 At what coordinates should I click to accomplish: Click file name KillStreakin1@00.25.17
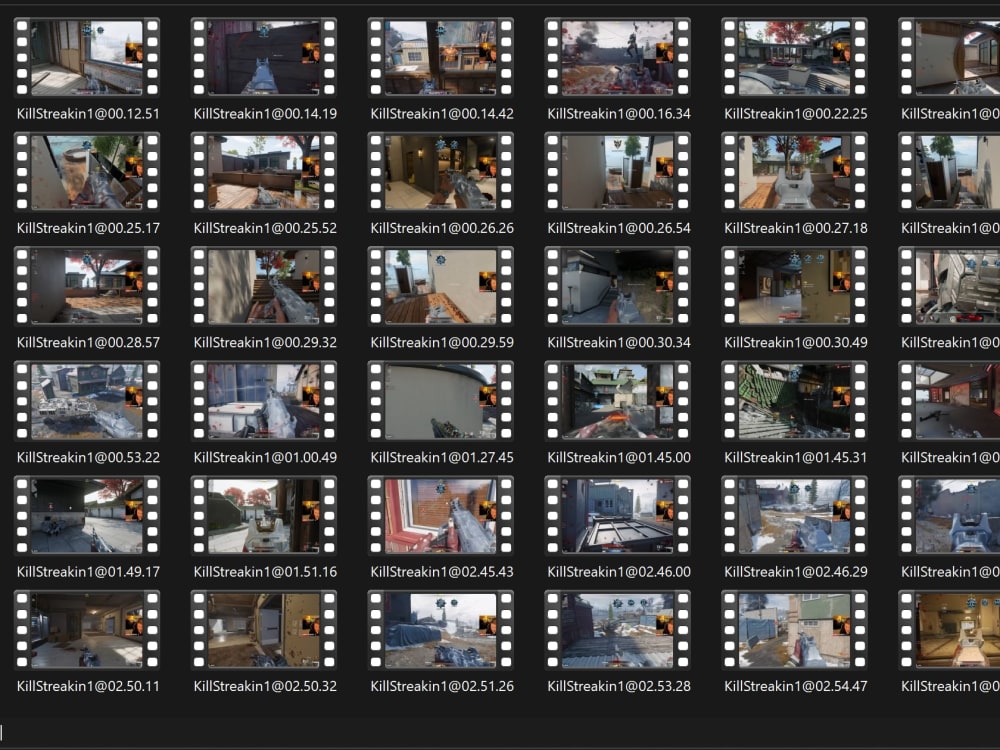point(88,228)
